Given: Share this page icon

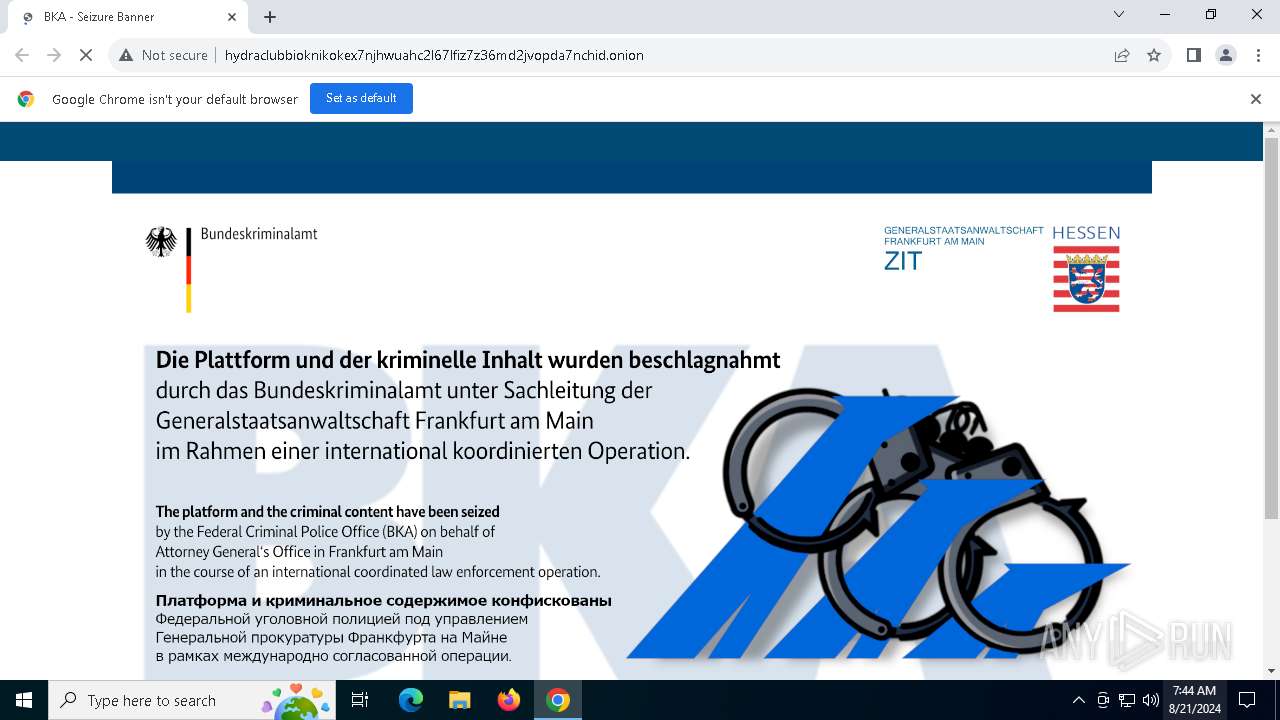Looking at the screenshot, I should pos(1122,55).
